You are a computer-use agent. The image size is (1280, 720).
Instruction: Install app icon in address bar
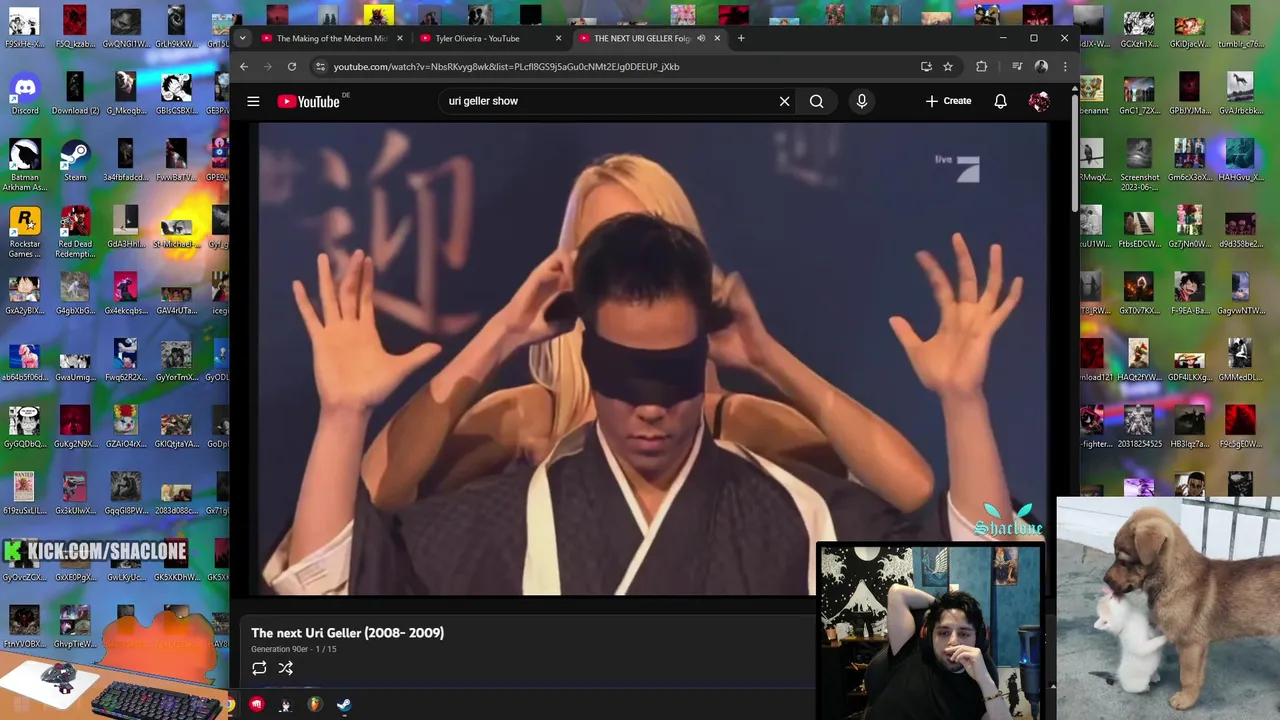pyautogui.click(x=926, y=67)
